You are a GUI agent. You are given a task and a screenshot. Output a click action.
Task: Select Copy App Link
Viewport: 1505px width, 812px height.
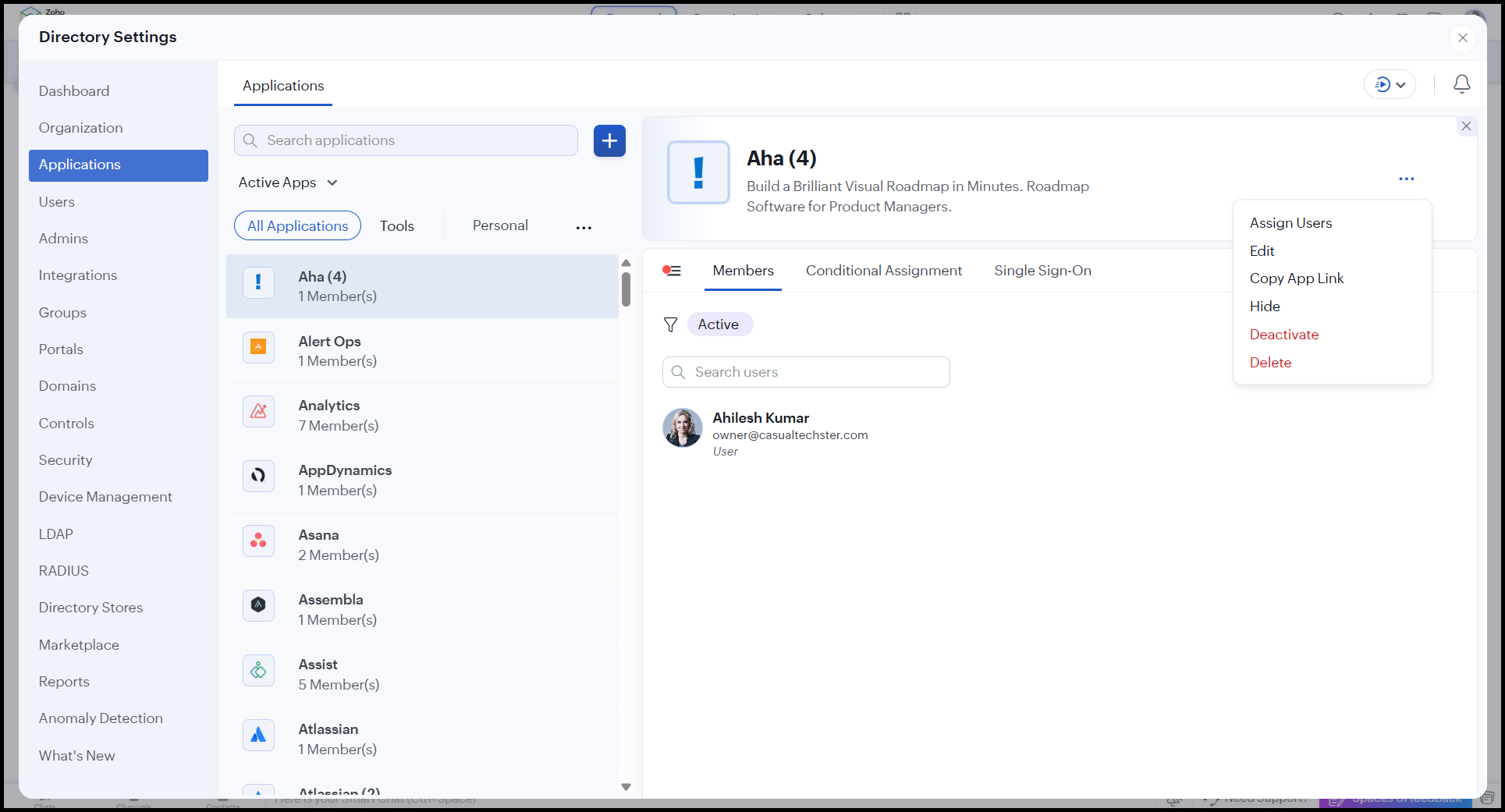pos(1297,278)
